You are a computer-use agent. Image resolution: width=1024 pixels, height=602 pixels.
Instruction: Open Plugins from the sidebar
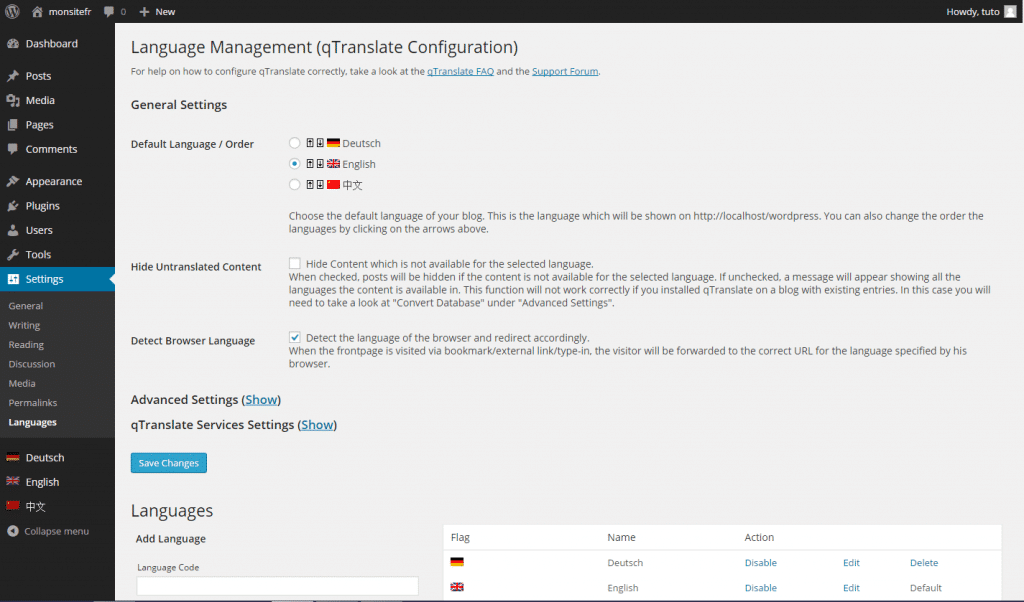(42, 206)
